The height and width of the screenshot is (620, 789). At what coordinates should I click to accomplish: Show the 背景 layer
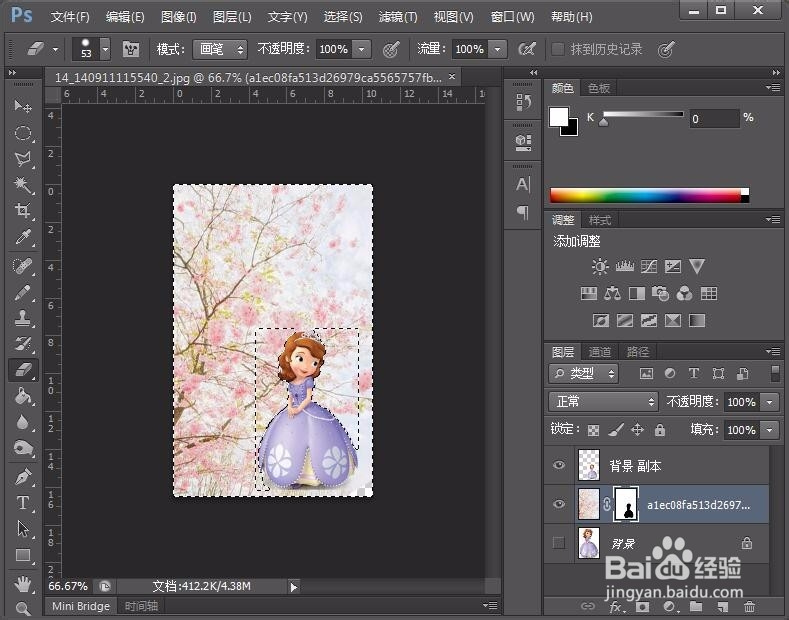[559, 542]
